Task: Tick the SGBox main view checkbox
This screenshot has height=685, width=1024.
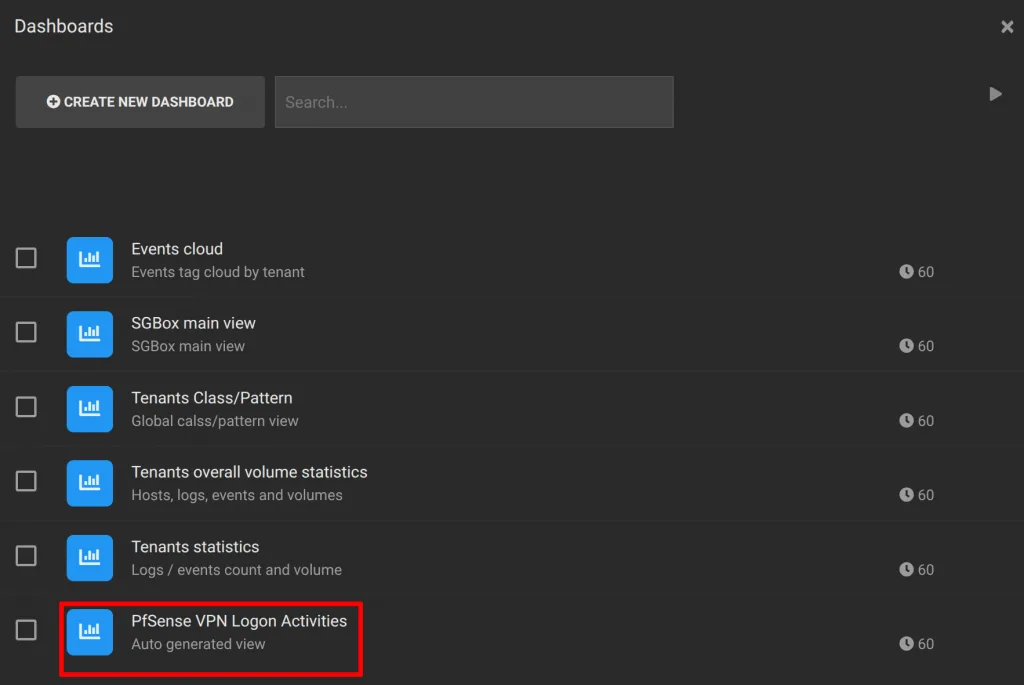Action: click(26, 332)
